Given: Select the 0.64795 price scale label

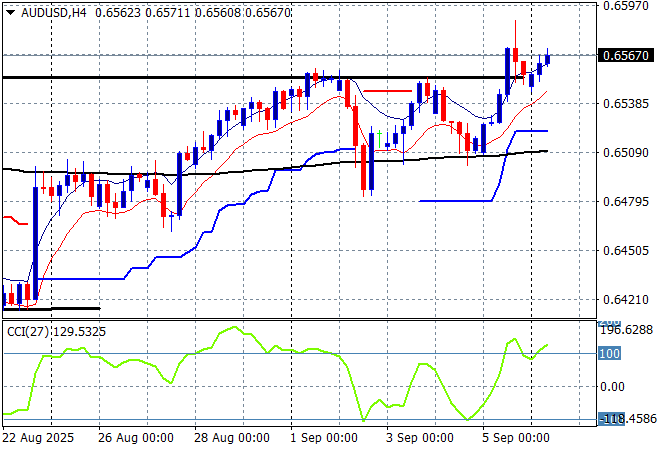Looking at the screenshot, I should 626,202.
